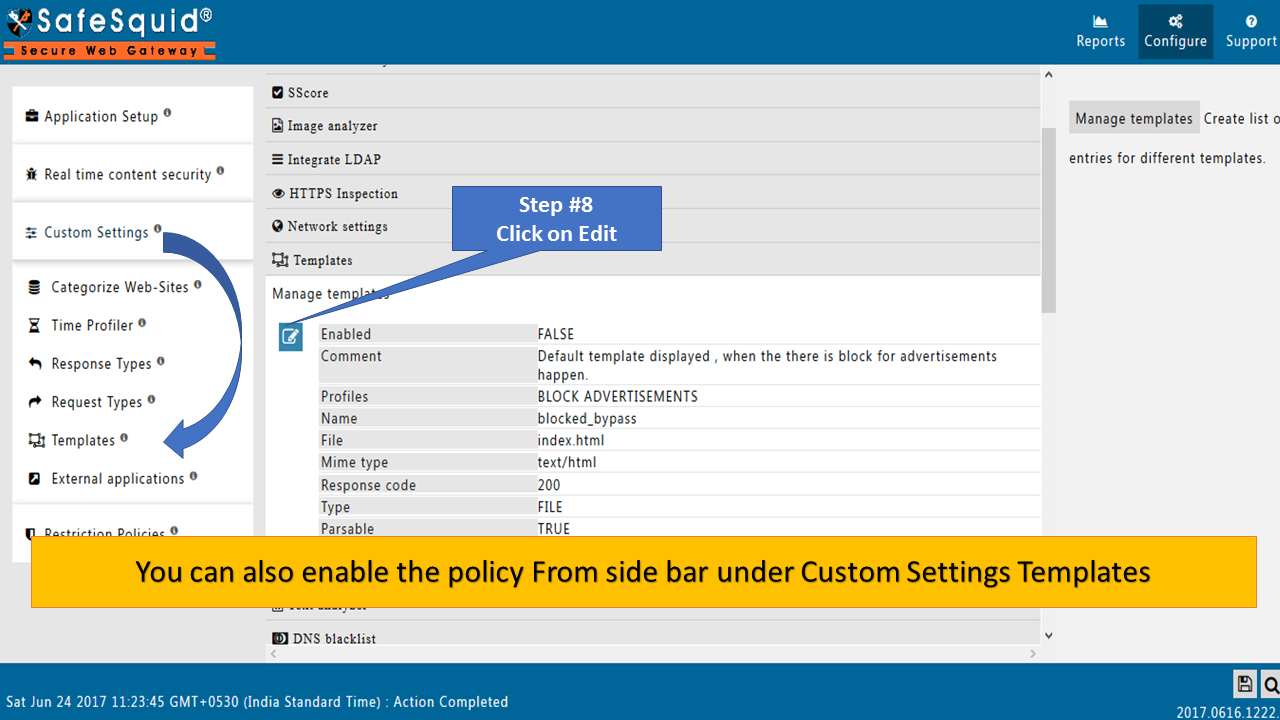Open the Configure page
Viewport: 1280px width, 720px height.
click(x=1175, y=31)
